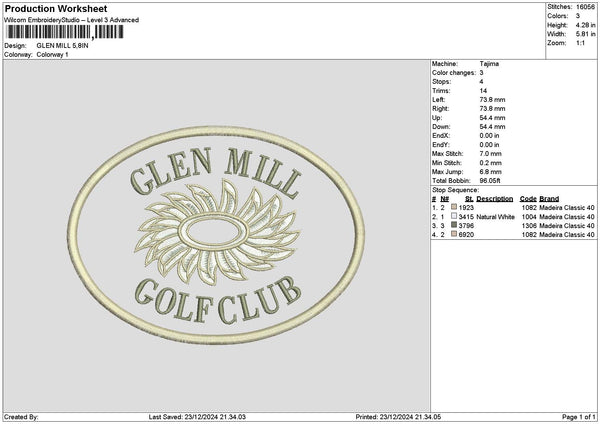600x424 pixels.
Task: Click the Color changes label
Action: click(x=454, y=73)
